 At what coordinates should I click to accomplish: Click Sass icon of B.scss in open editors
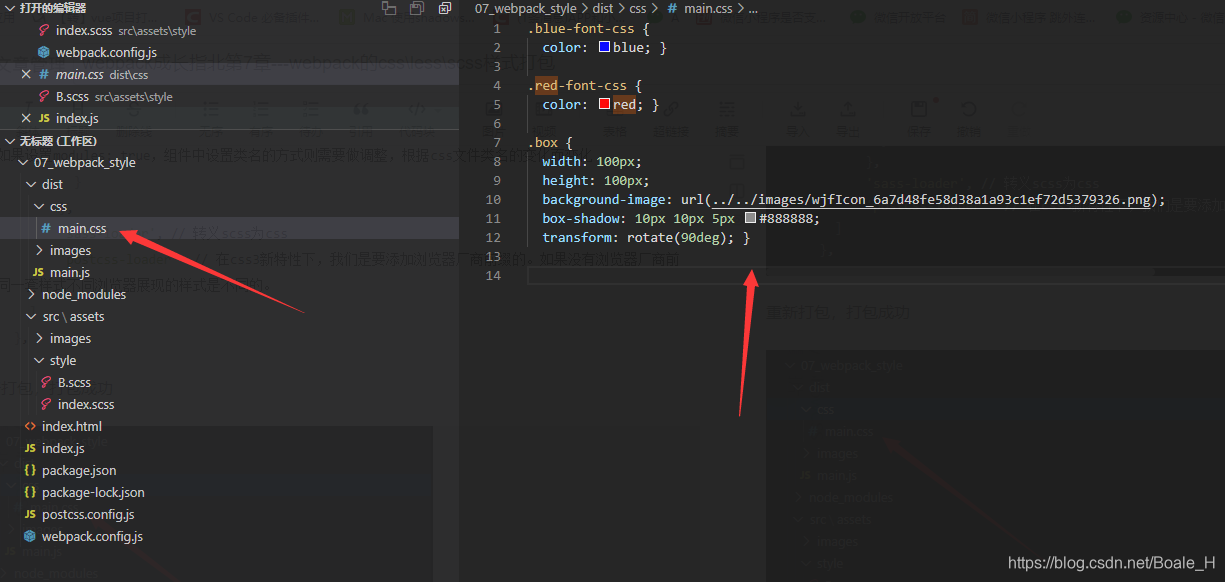44,97
